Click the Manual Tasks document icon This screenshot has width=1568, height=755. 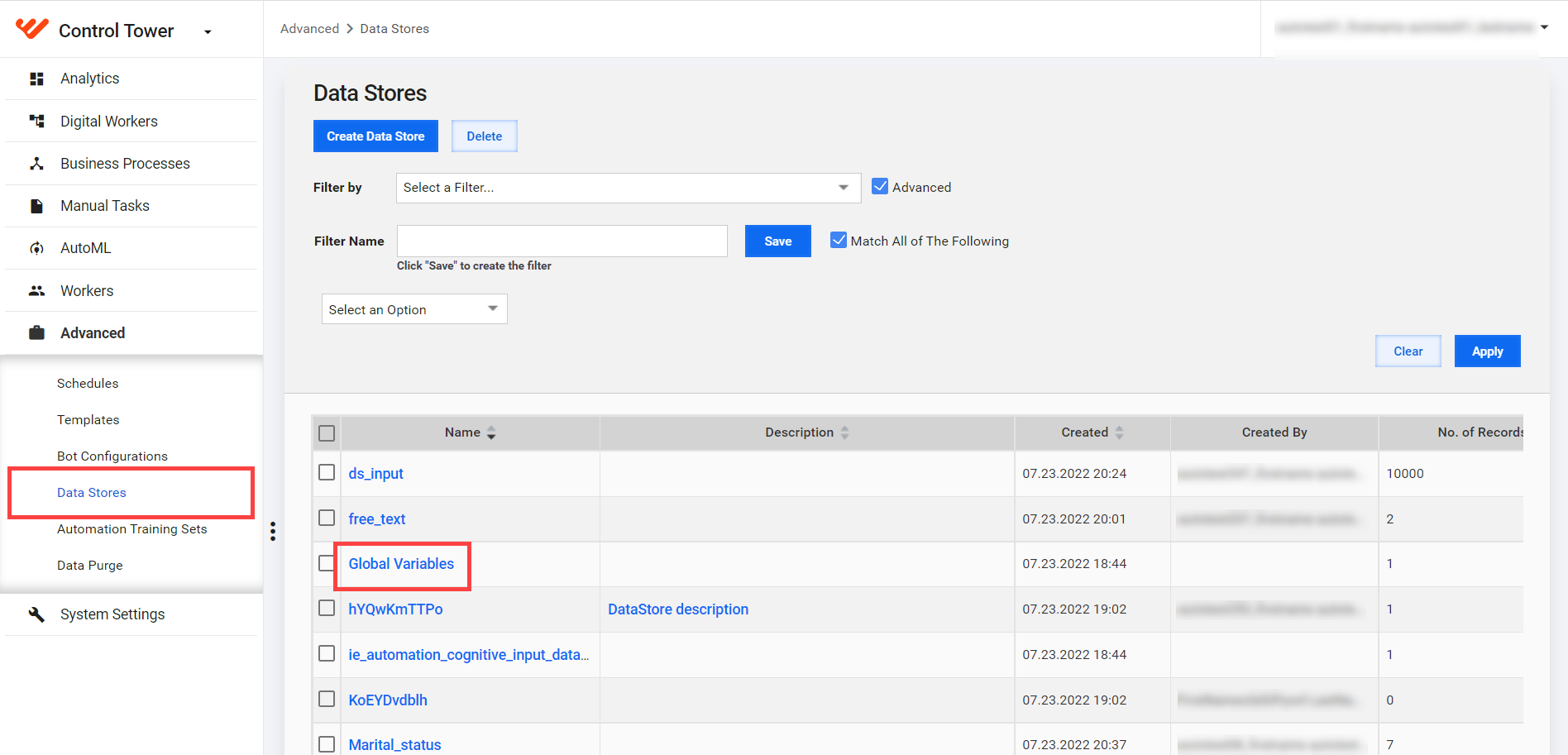tap(36, 206)
